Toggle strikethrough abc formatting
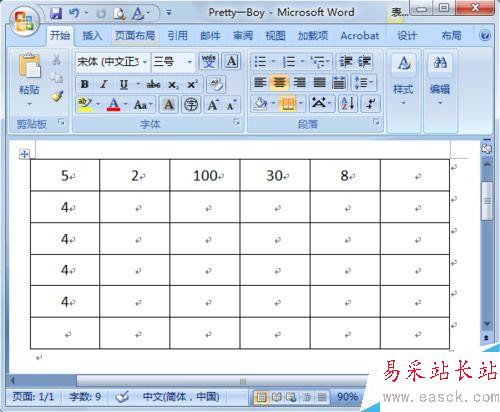The image size is (500, 412). tap(153, 84)
